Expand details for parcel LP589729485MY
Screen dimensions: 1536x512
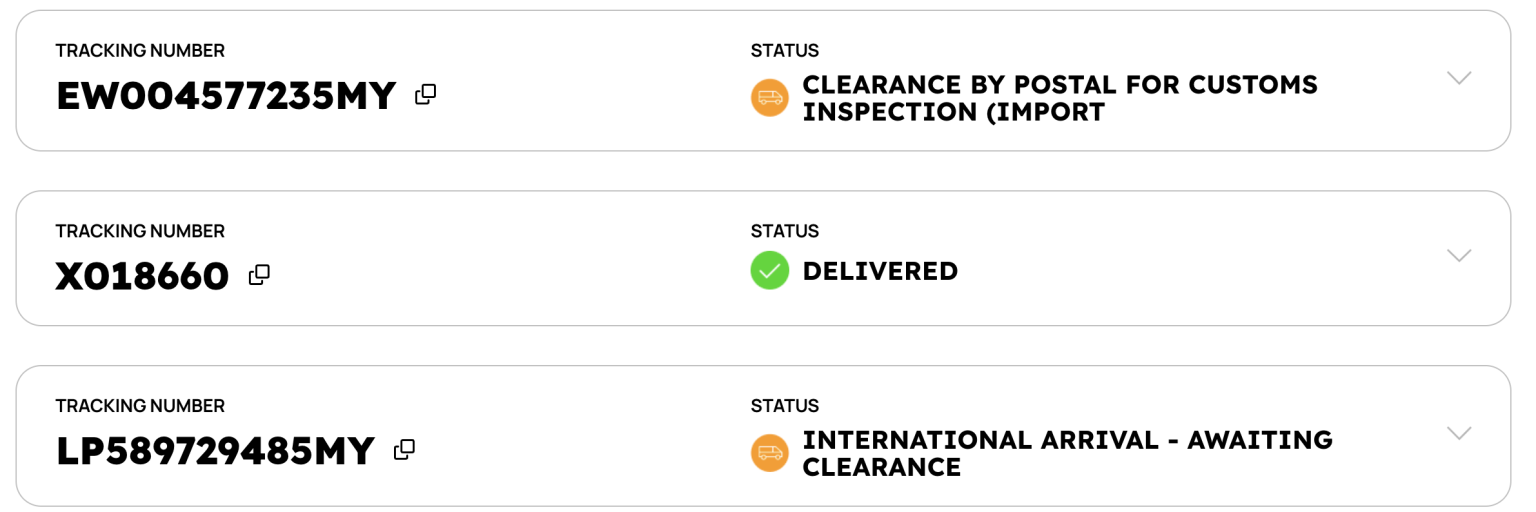coord(1459,434)
